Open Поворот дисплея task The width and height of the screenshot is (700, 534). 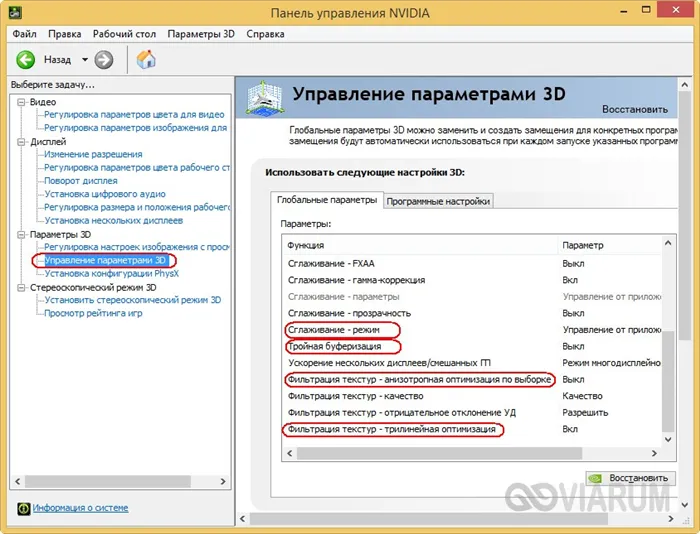point(81,181)
